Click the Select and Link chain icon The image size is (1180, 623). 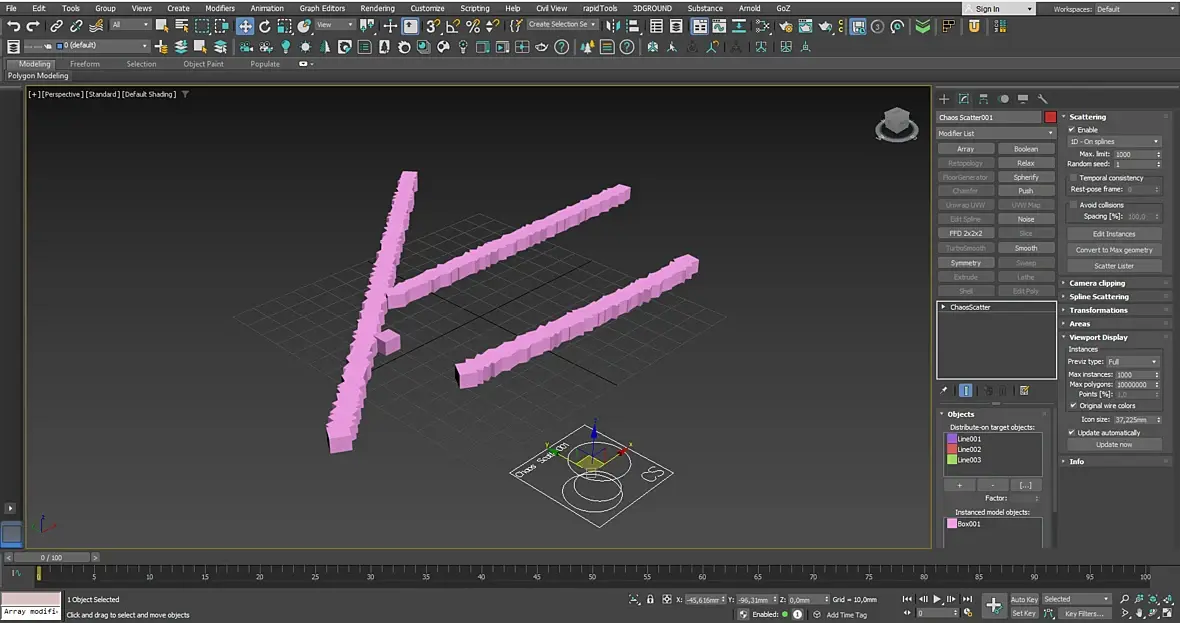pyautogui.click(x=56, y=26)
